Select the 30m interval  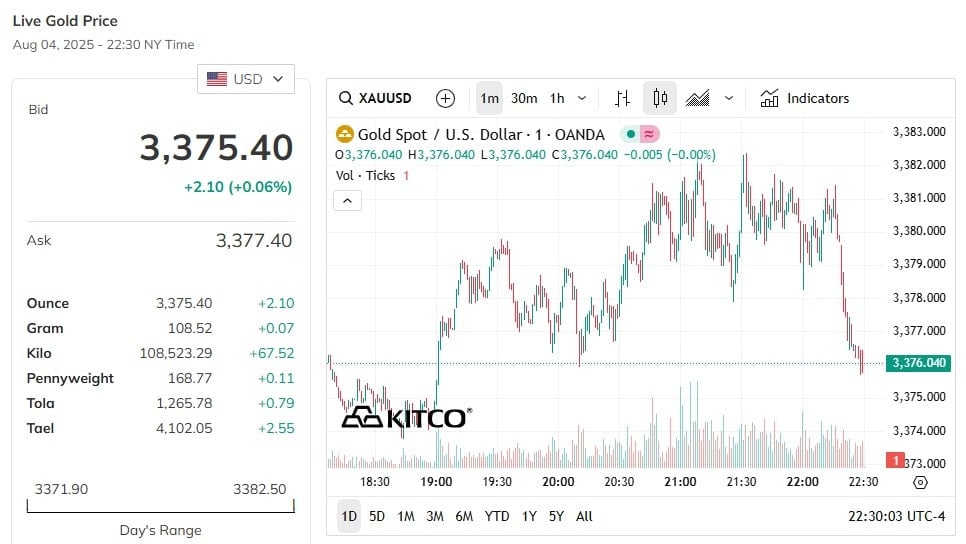point(524,99)
